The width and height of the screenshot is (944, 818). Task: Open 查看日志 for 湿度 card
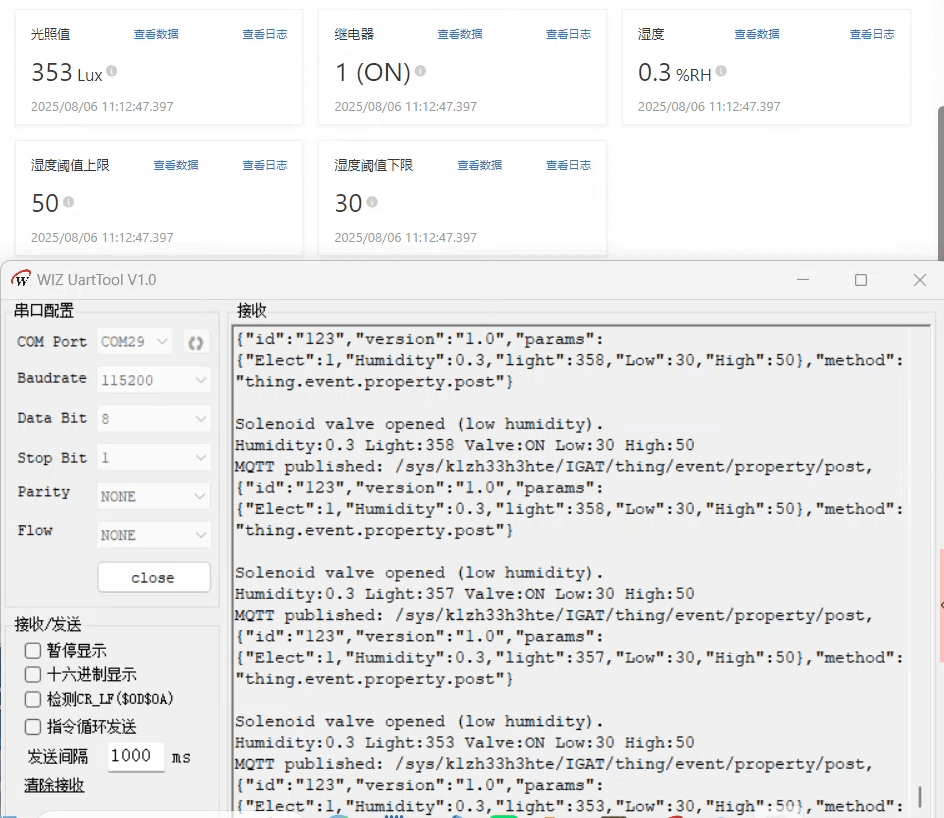click(x=872, y=34)
